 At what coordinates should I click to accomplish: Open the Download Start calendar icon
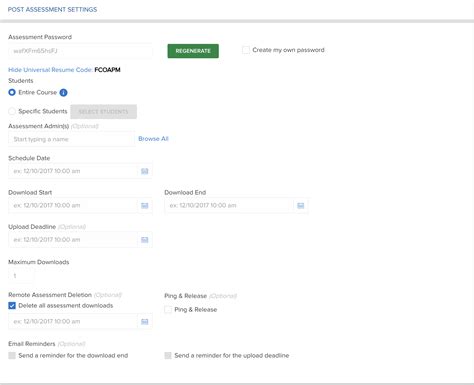pyautogui.click(x=145, y=206)
